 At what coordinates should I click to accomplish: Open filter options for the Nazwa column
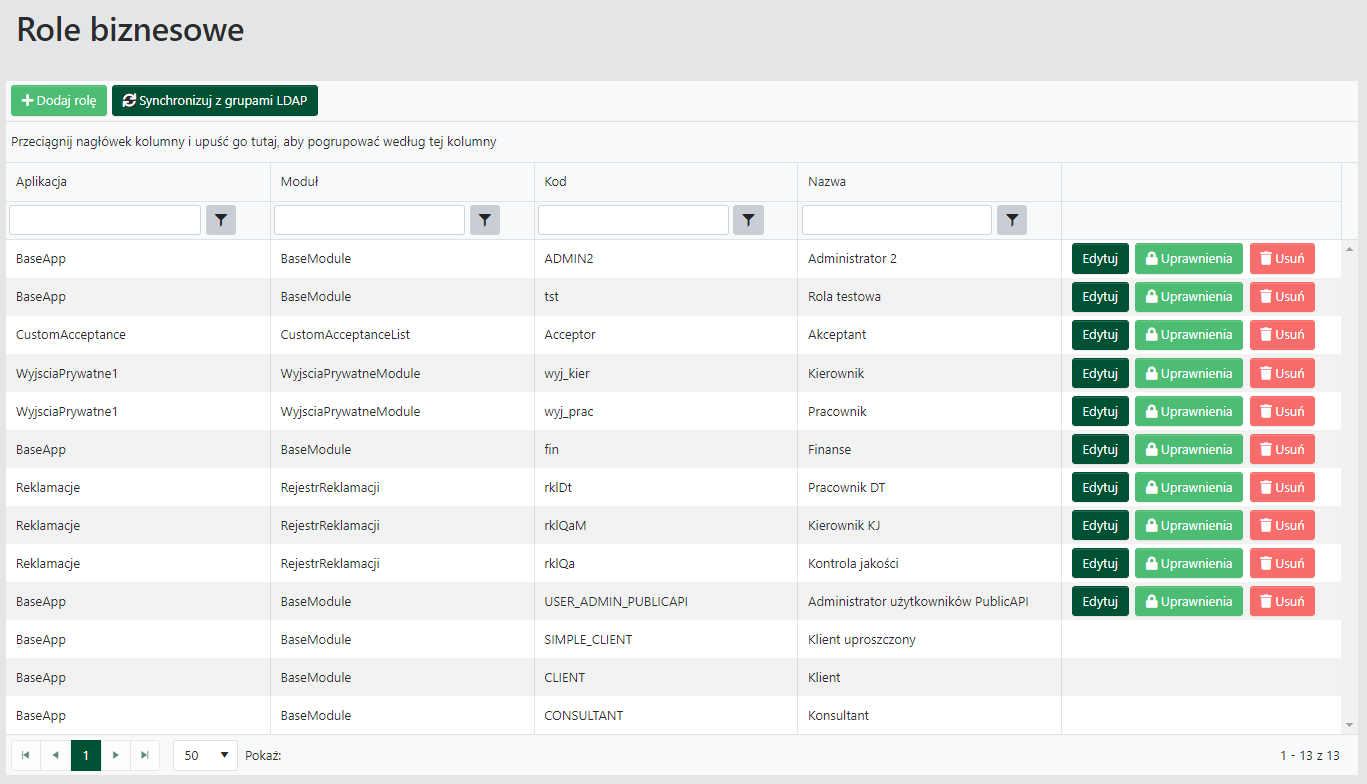(1012, 220)
